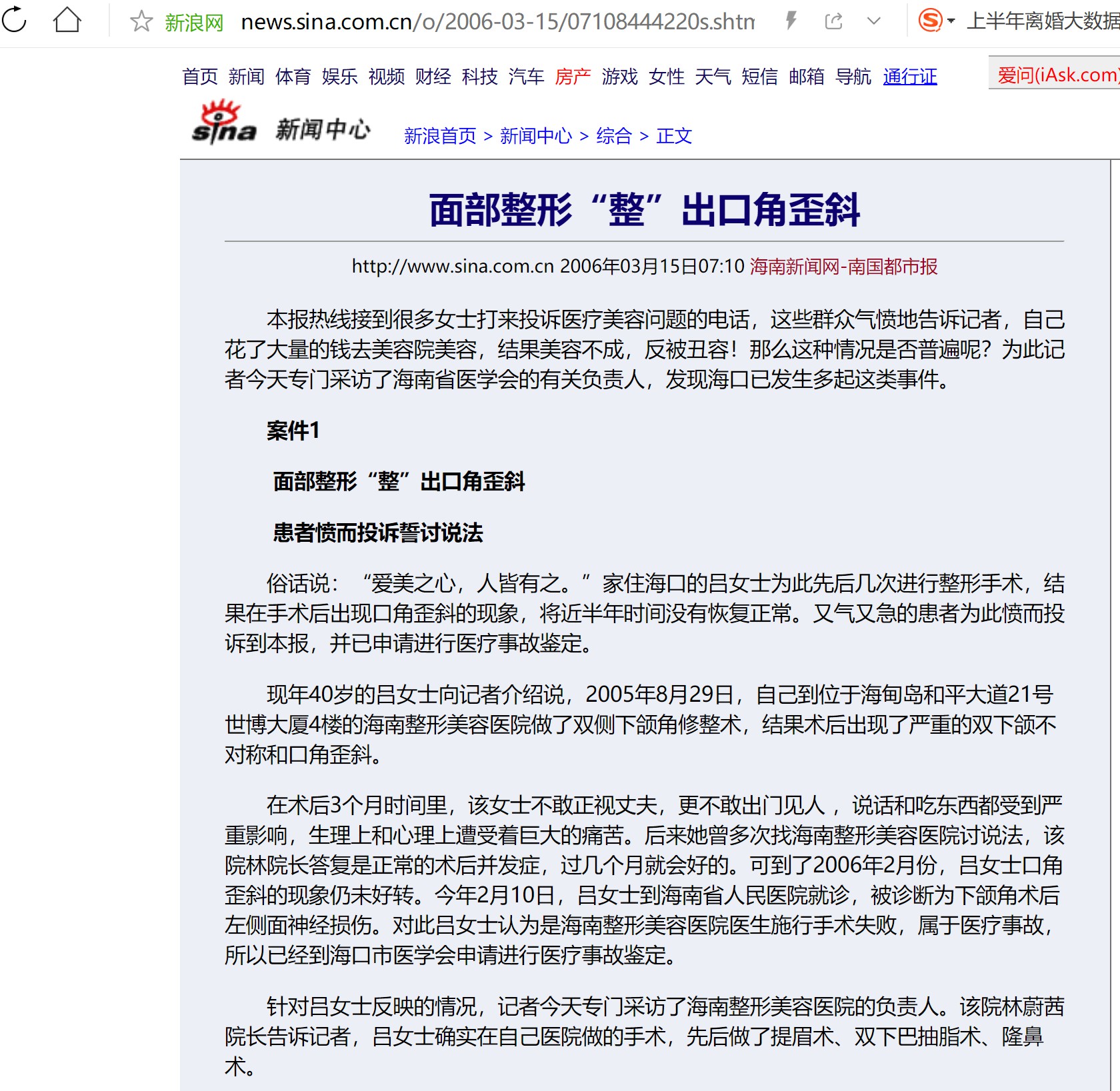Viewport: 1120px width, 1091px height.
Task: Click the bold subheading 患者愤而投诉誓讨说法
Action: click(378, 533)
